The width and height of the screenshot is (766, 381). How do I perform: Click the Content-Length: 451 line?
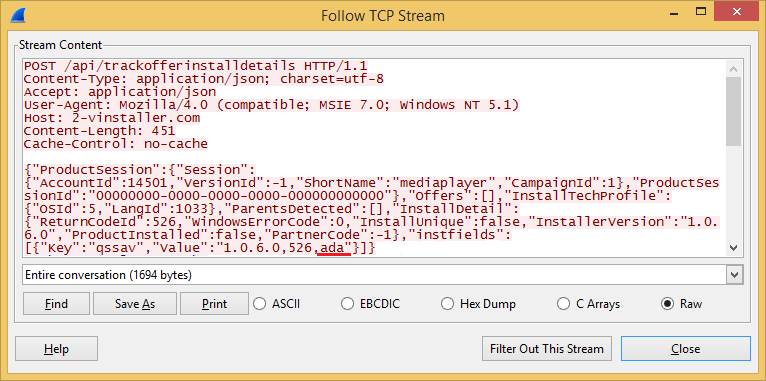pos(100,131)
